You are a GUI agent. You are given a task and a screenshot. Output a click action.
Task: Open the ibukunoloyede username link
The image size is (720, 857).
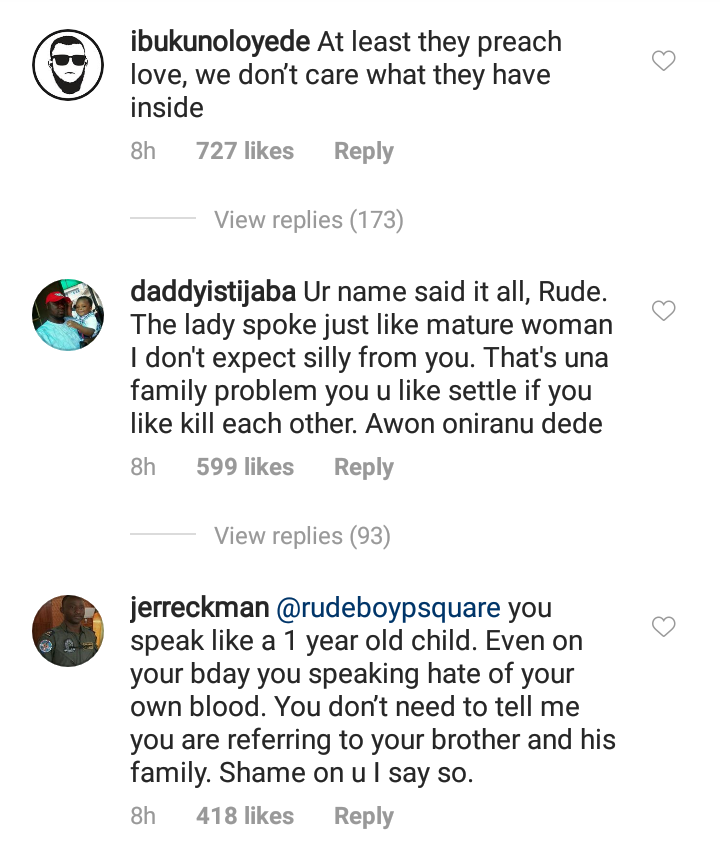click(220, 42)
